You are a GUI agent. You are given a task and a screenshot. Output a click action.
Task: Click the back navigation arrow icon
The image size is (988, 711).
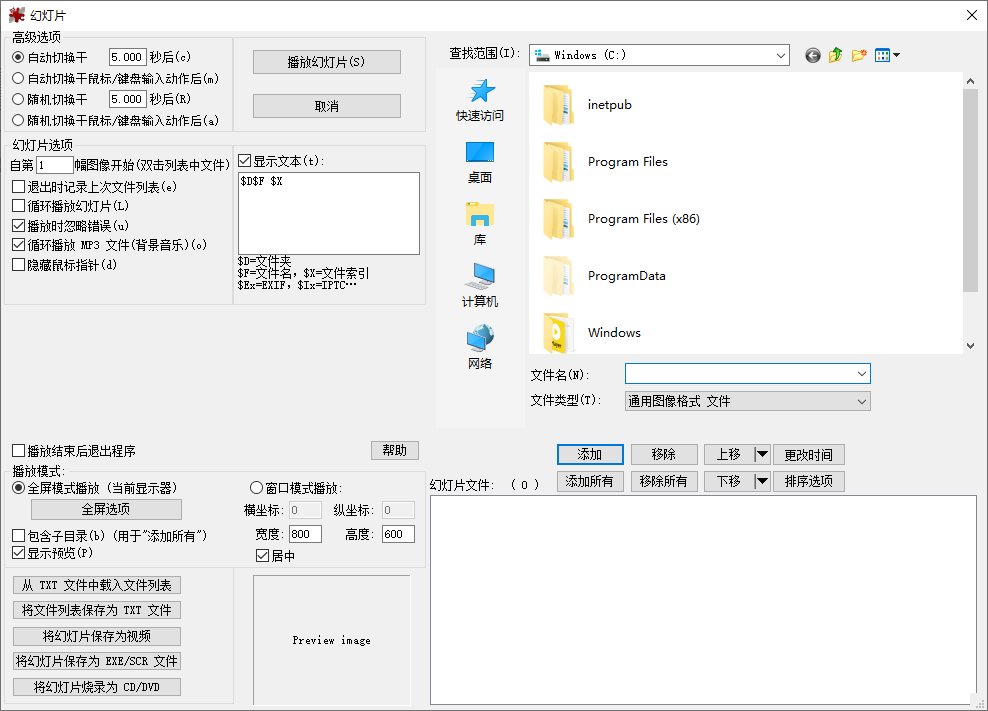pyautogui.click(x=812, y=56)
